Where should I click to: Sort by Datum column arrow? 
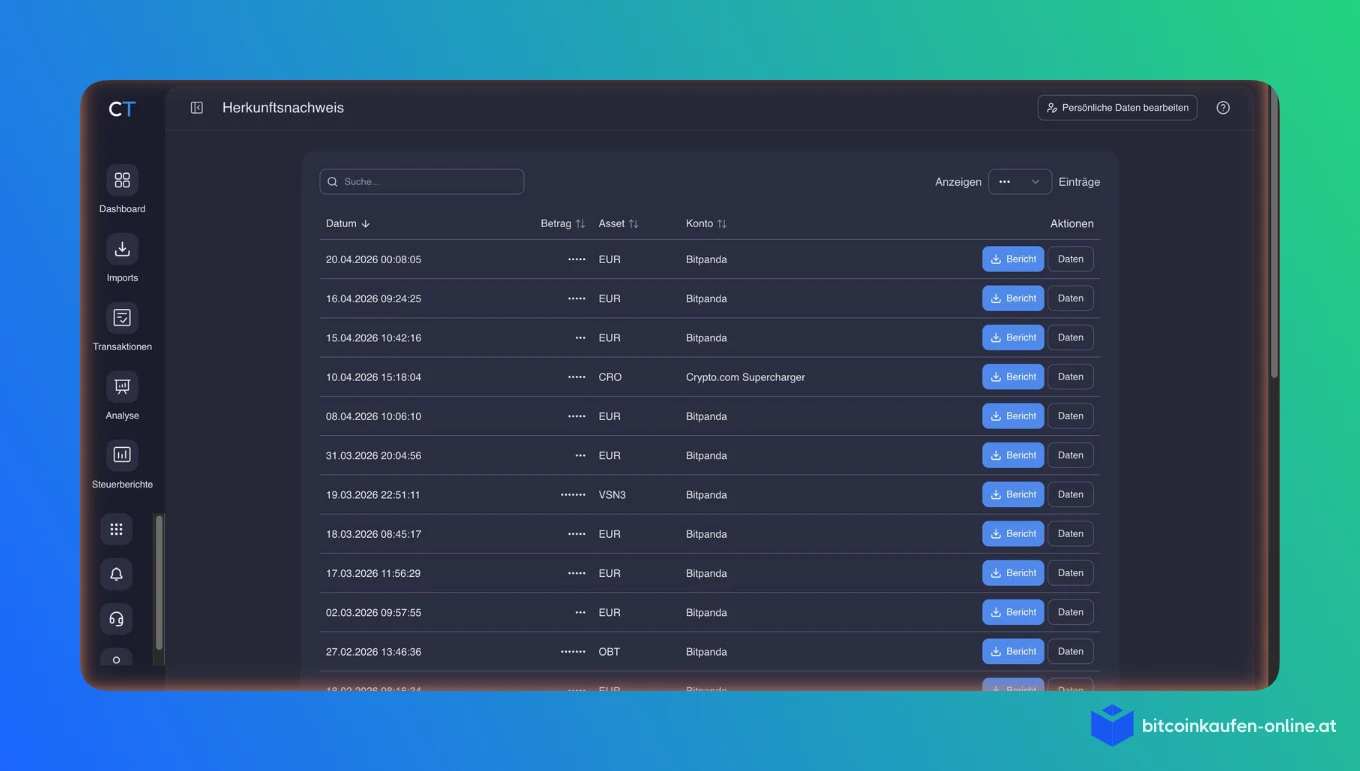366,224
